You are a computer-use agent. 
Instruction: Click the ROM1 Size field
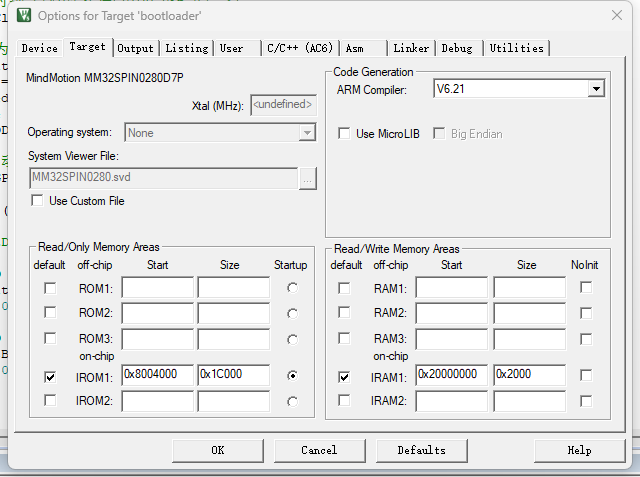coord(234,287)
